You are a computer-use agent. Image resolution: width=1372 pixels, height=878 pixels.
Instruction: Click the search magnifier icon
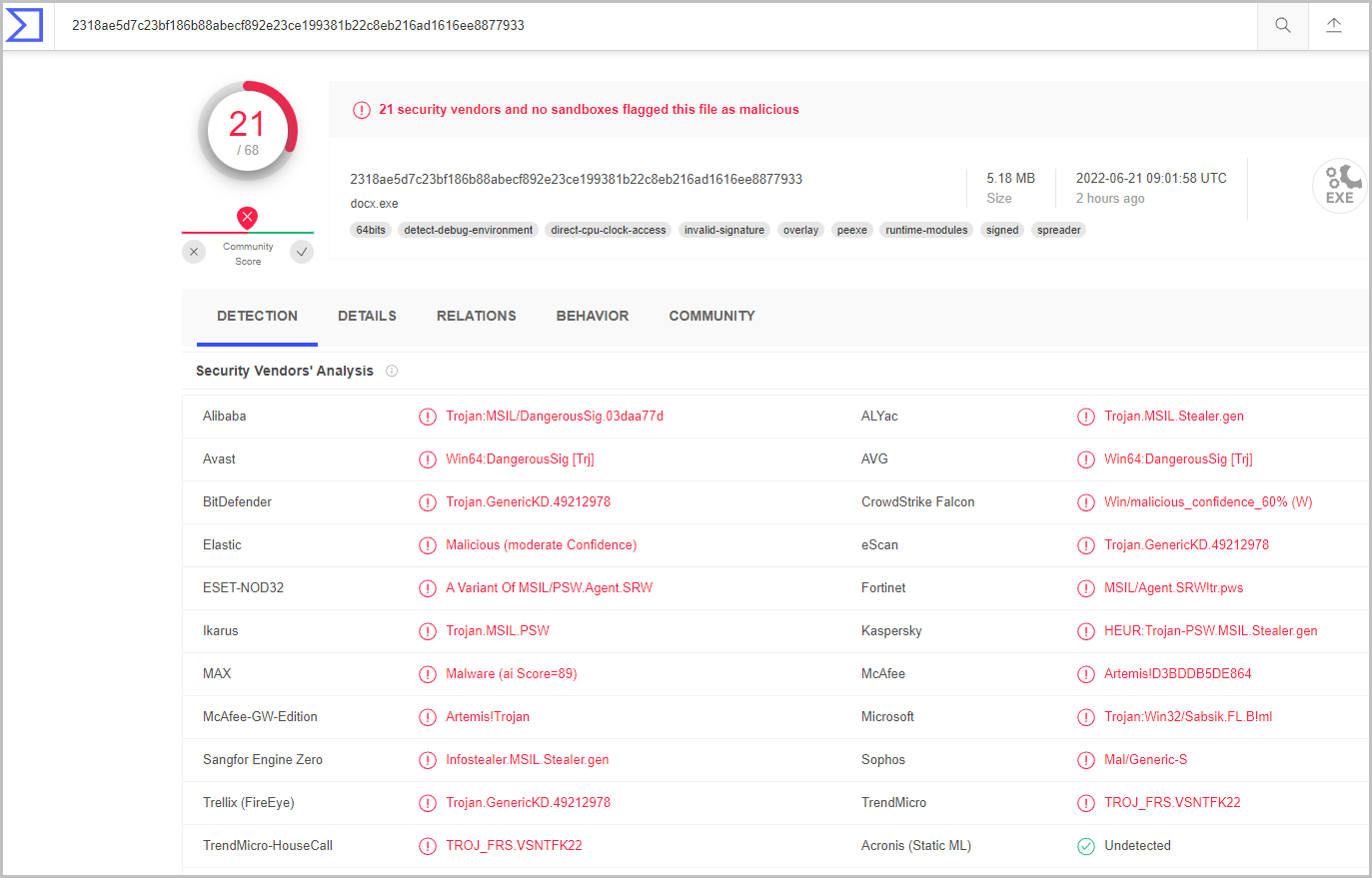(1283, 25)
